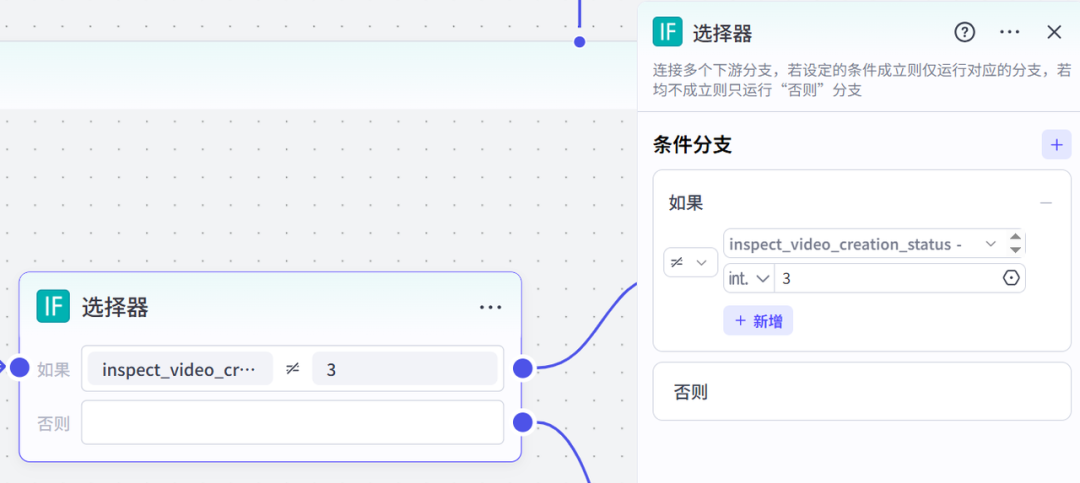Viewport: 1080px width, 483px height.
Task: Click the IF icon on canvas node
Action: 52,306
